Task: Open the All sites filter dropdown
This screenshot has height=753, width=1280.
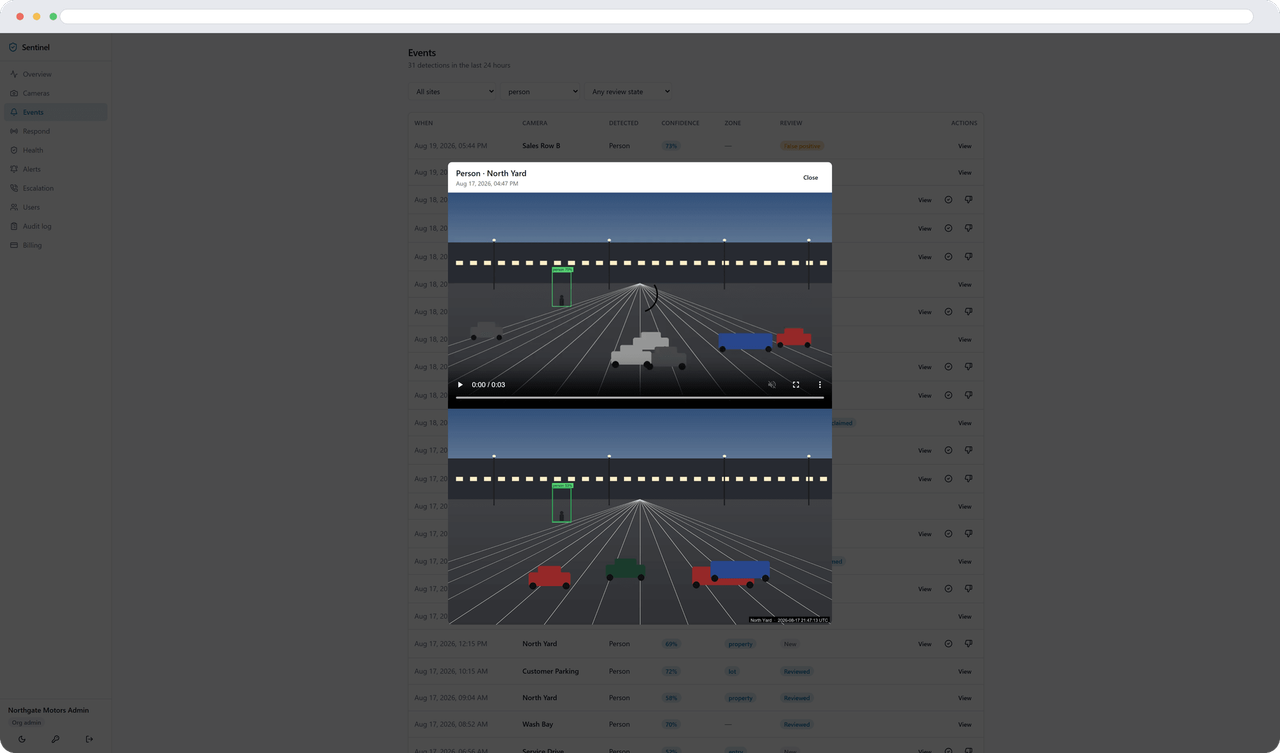Action: (454, 92)
